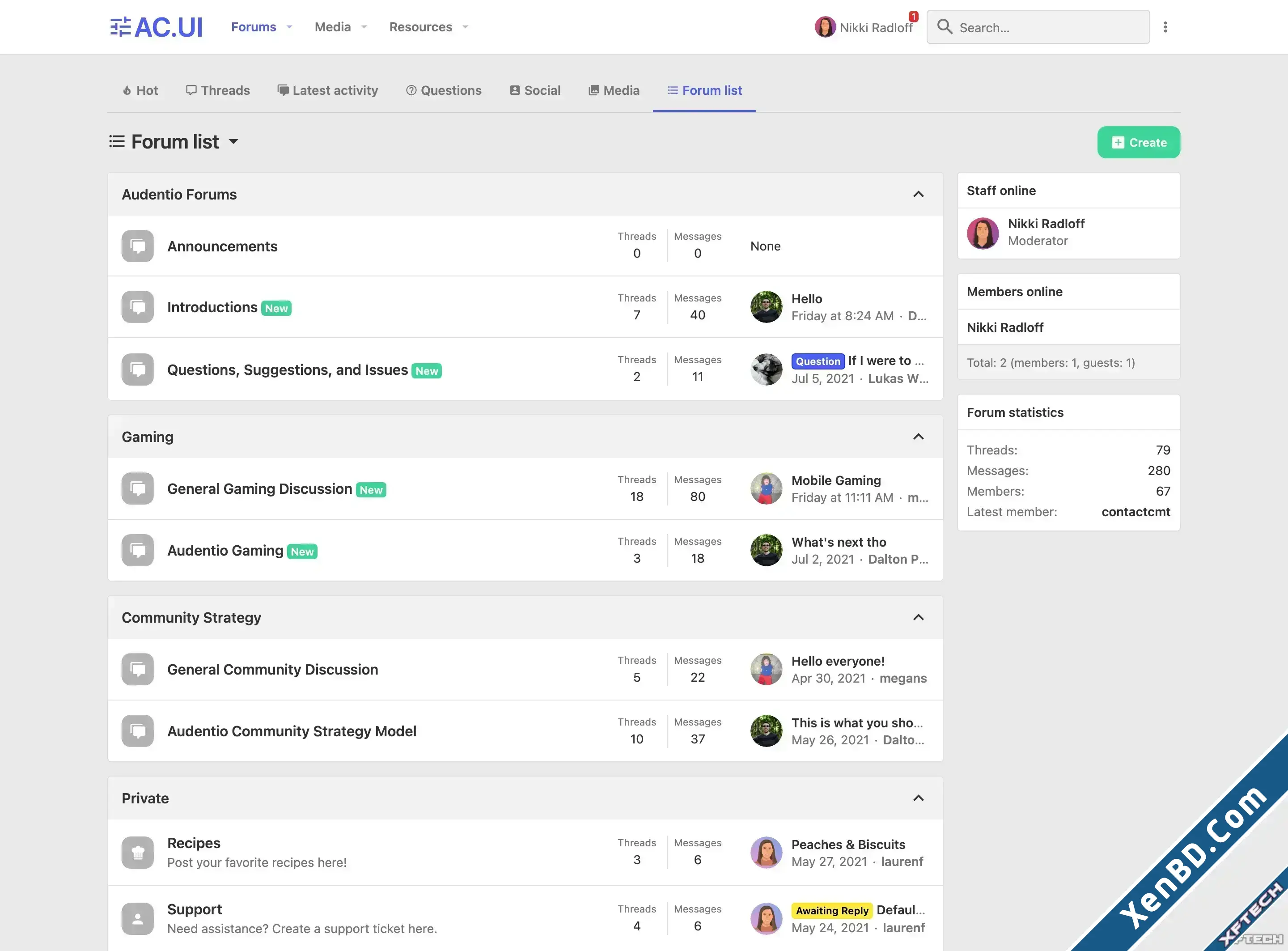This screenshot has height=951, width=1288.
Task: Click the Announcements forum icon
Action: [138, 246]
